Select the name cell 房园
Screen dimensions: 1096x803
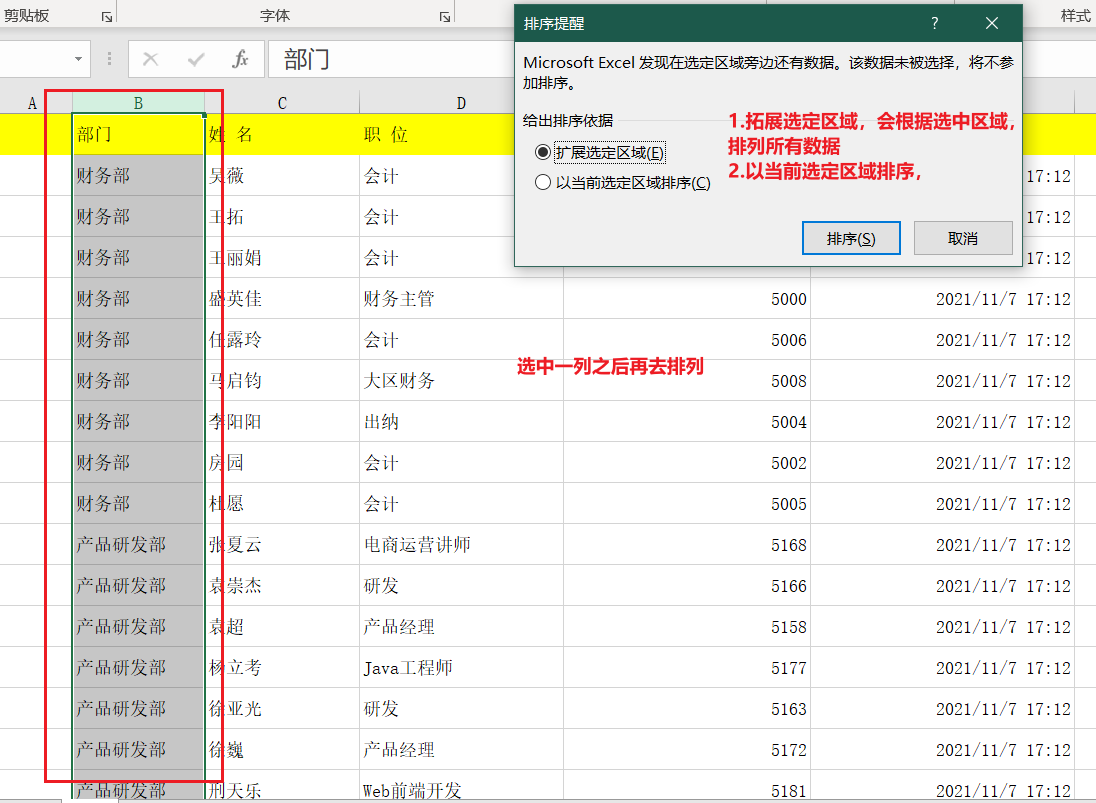(282, 463)
